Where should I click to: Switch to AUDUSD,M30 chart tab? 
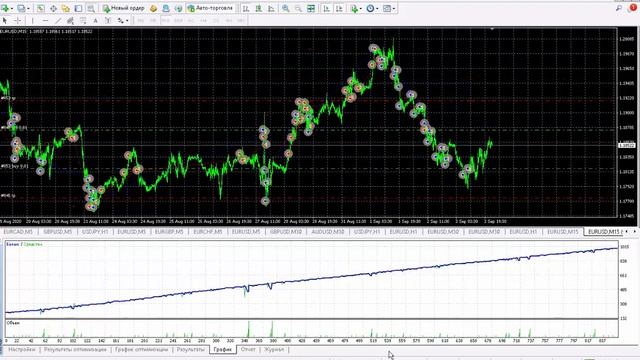327,232
